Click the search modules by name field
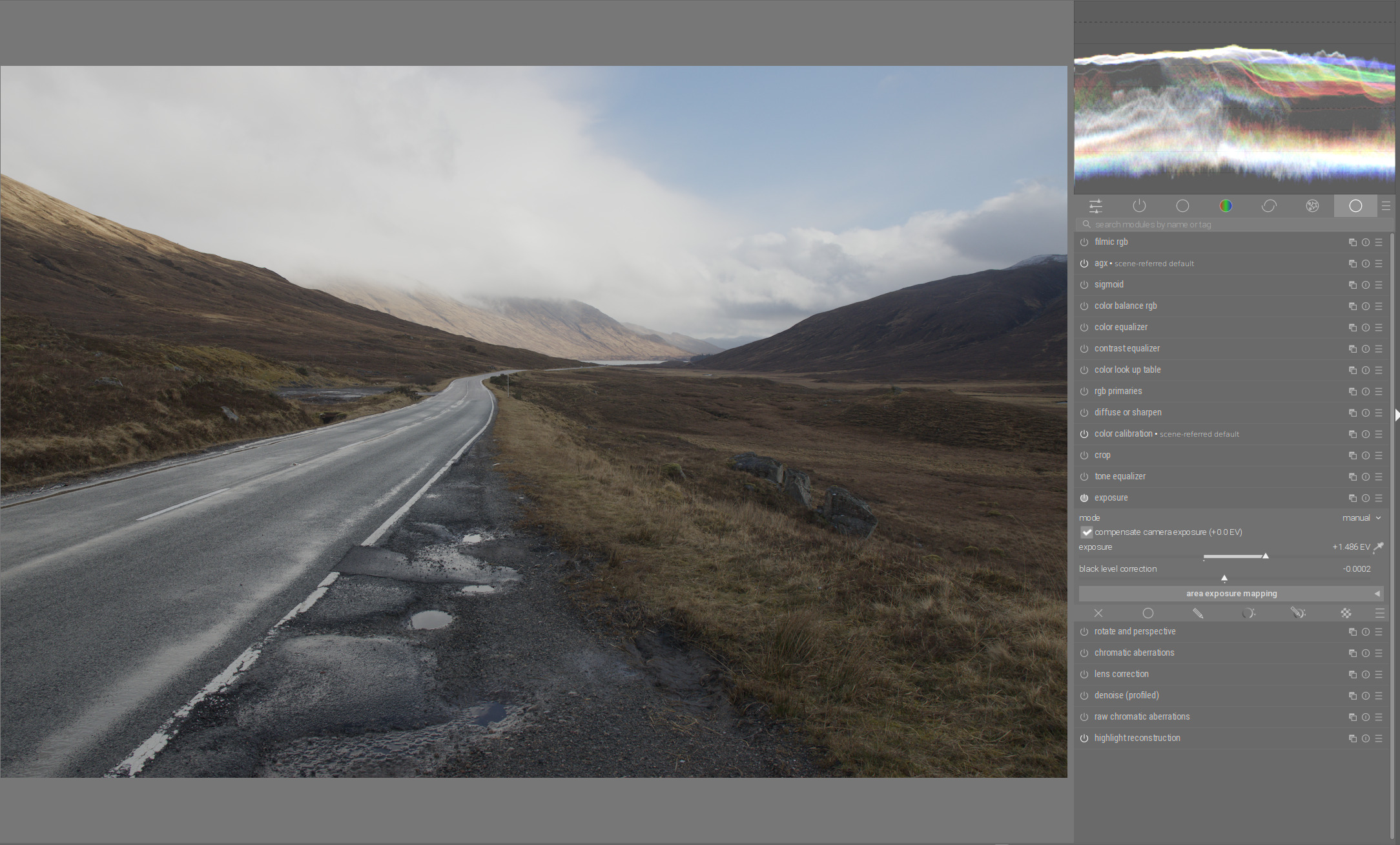Screen dimensions: 1400x845 tap(1235, 225)
